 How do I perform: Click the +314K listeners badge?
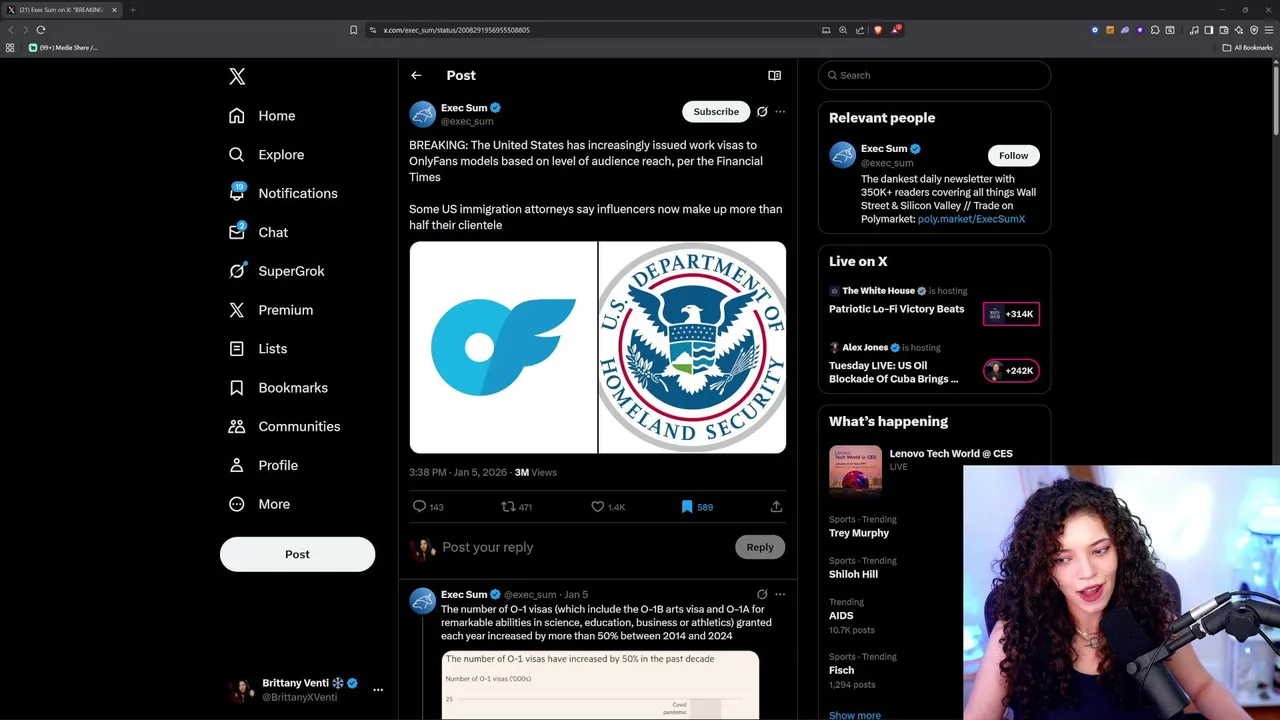pyautogui.click(x=1011, y=314)
